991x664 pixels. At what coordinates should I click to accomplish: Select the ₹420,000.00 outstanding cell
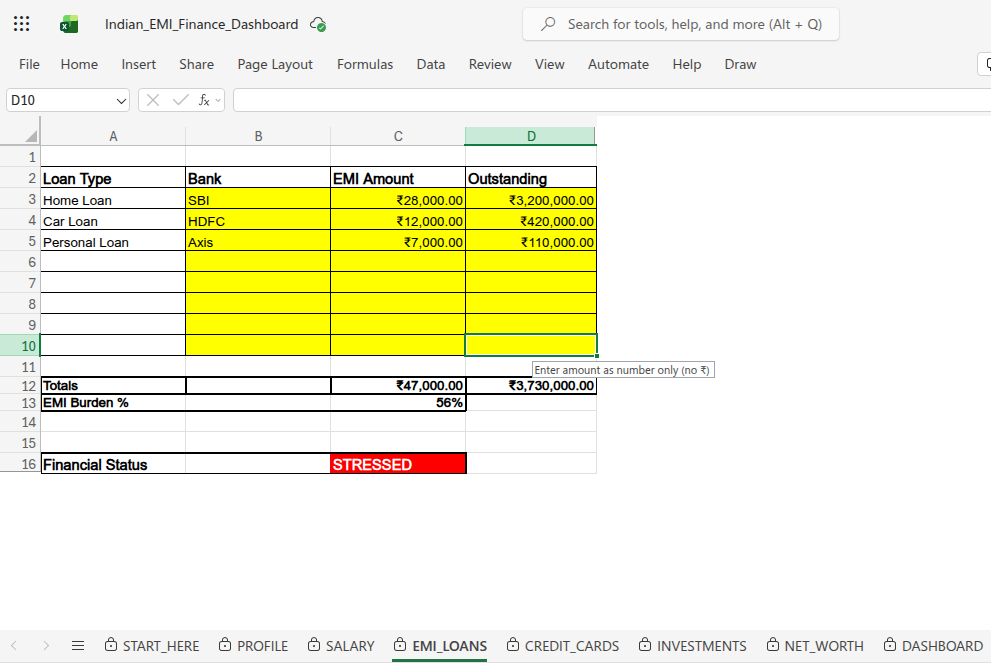tap(531, 220)
